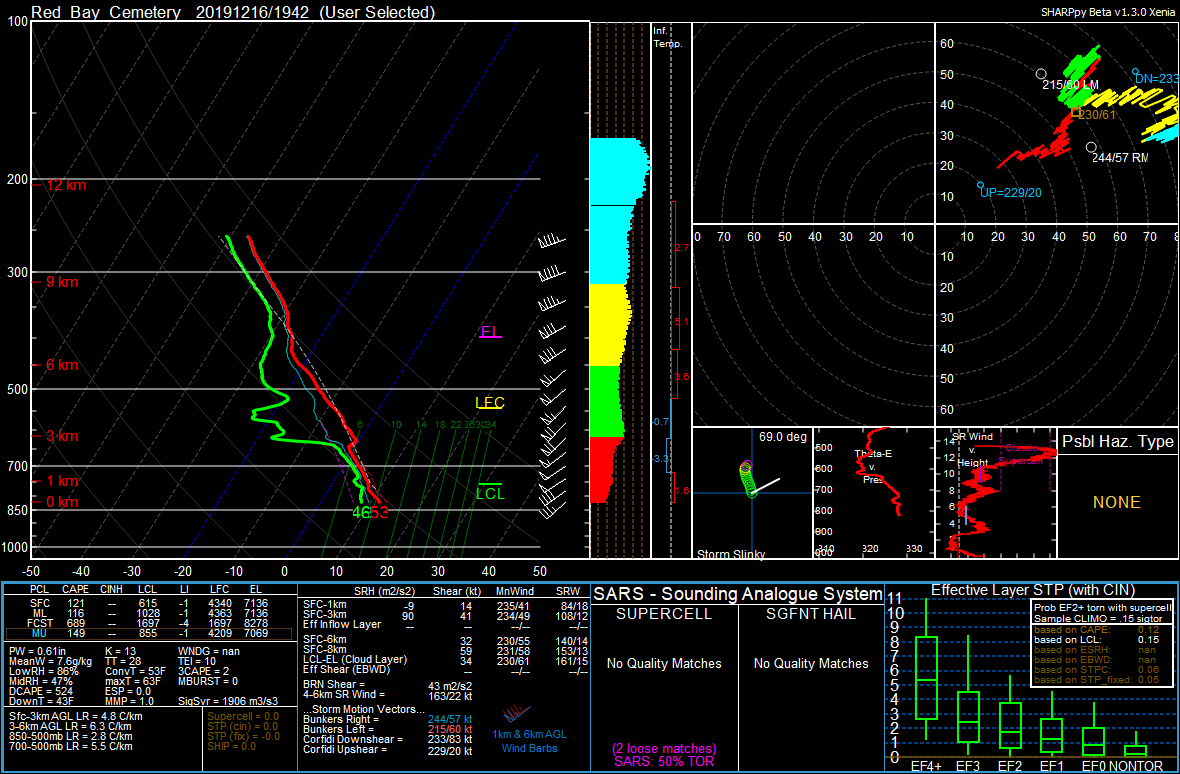
Task: Click the EL level marker on Skew-T
Action: [x=491, y=332]
